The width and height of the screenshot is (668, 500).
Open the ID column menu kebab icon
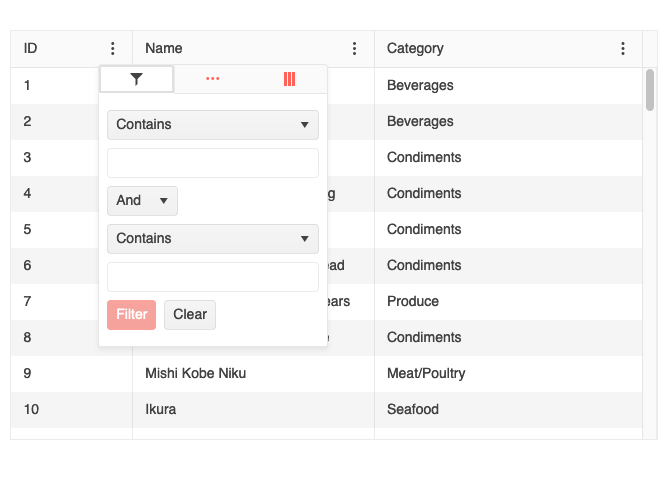pos(112,49)
